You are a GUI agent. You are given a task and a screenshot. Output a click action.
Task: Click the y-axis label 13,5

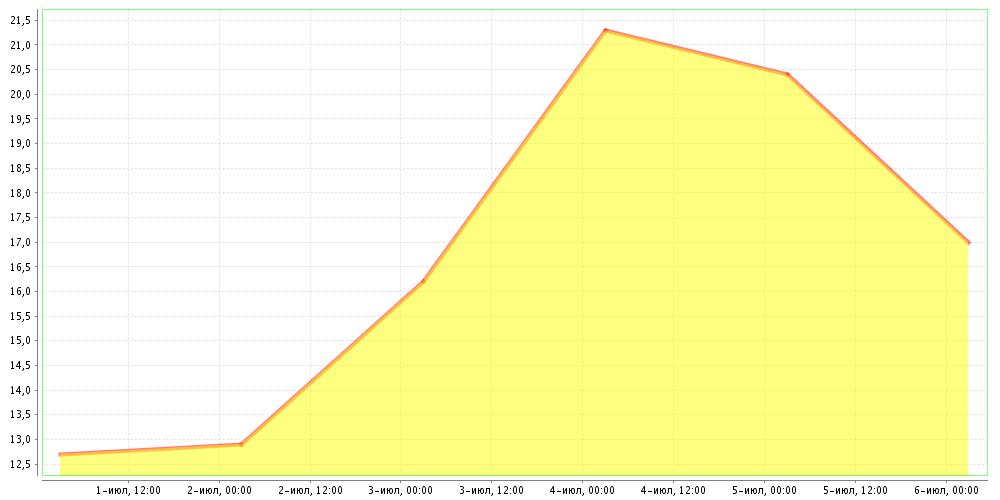tap(21, 415)
